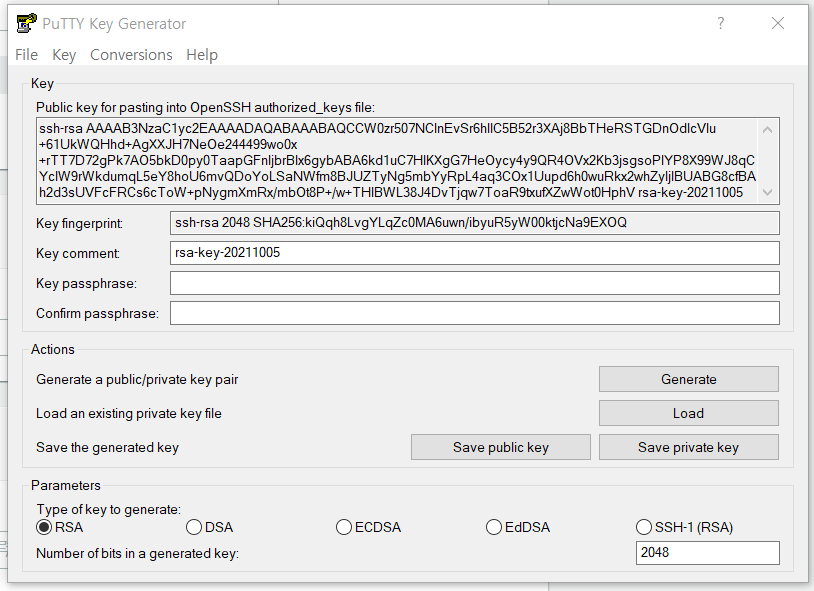The image size is (814, 591).
Task: Click the 'Parameters' group heading
Action: coord(66,485)
